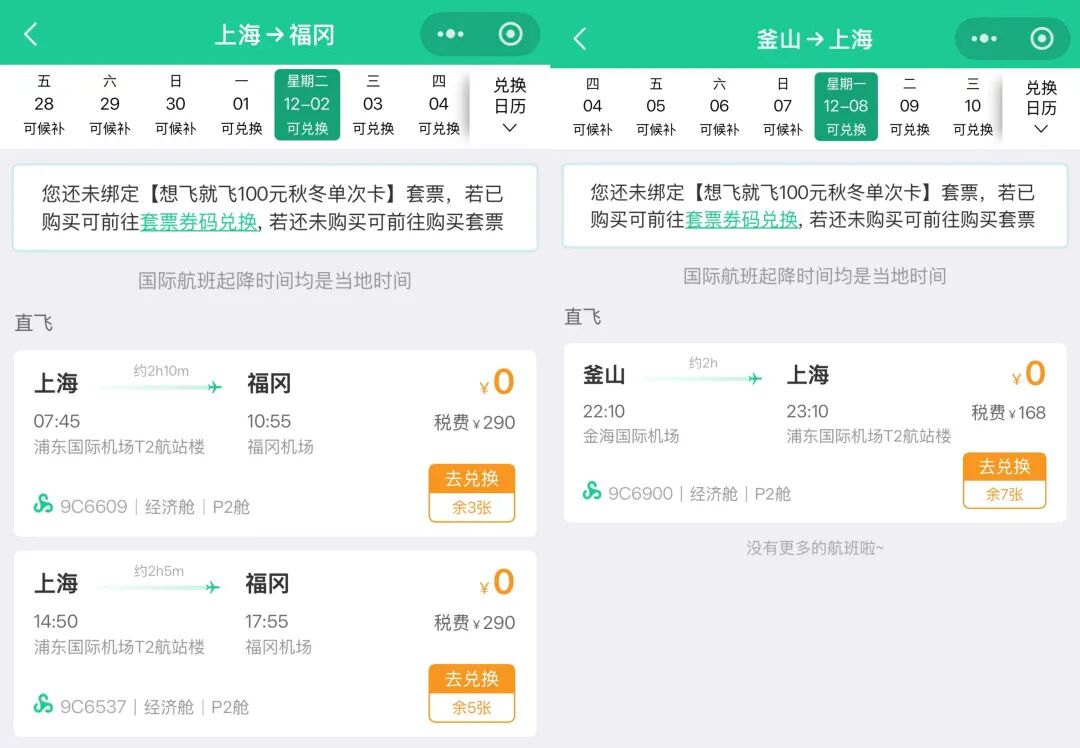Switch to the 二 09 可兑换 date tab
Screen dimensions: 1080x748
coord(909,104)
